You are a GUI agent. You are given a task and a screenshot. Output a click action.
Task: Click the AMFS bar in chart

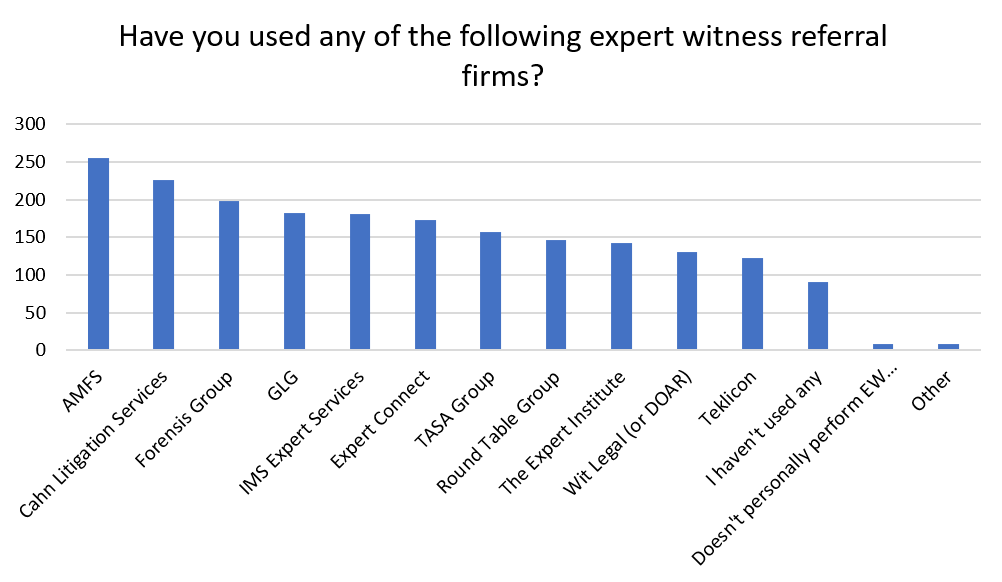98,254
